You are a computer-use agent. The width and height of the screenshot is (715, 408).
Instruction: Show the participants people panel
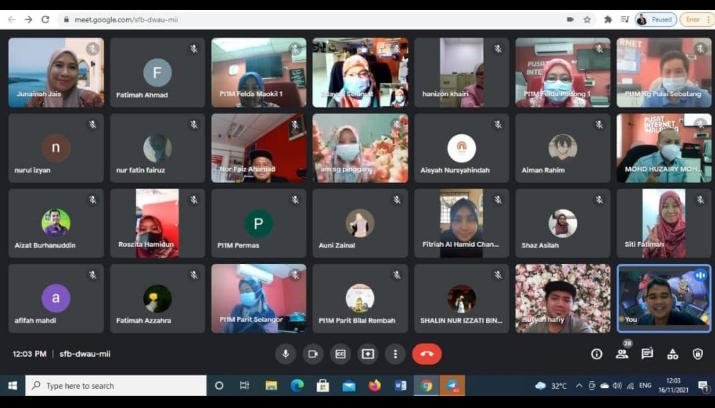622,354
